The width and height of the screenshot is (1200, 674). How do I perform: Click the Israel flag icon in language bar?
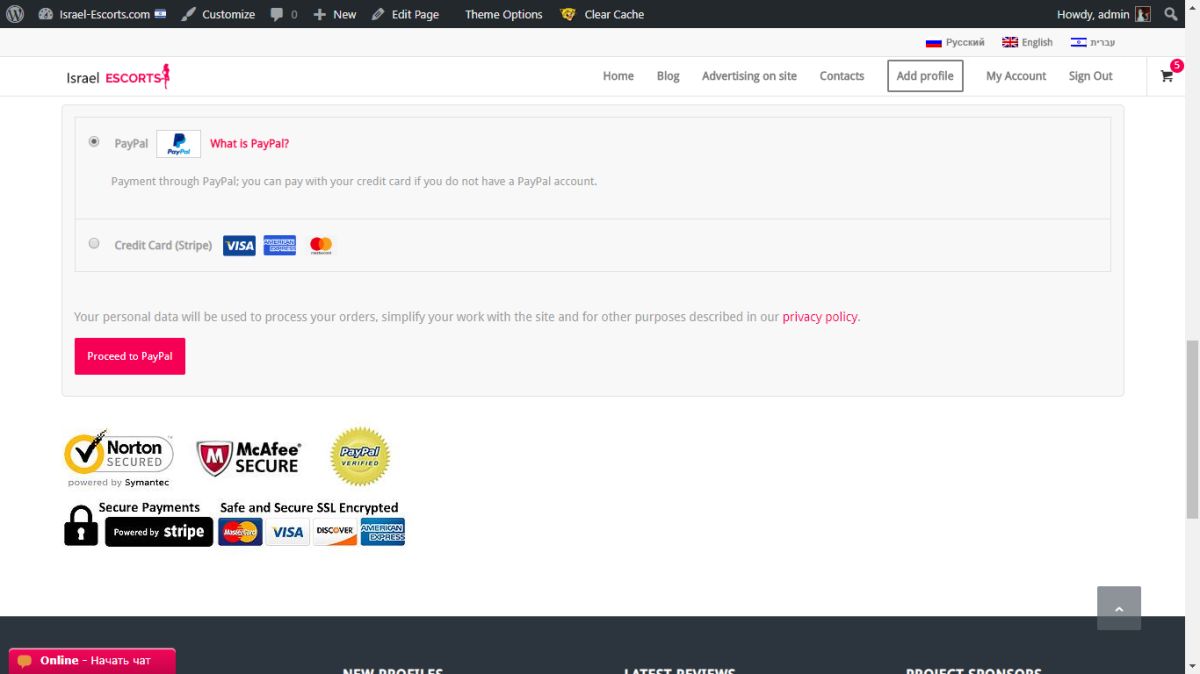(1078, 42)
